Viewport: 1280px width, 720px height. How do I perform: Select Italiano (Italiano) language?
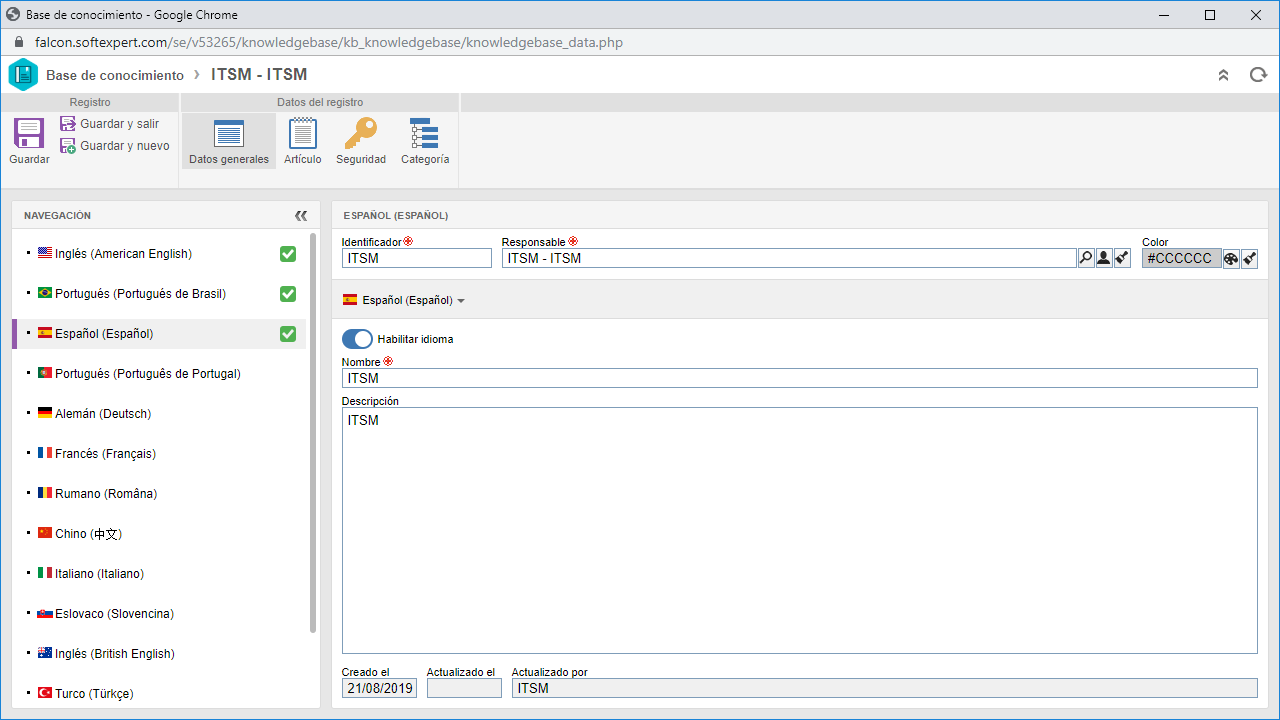(x=160, y=574)
